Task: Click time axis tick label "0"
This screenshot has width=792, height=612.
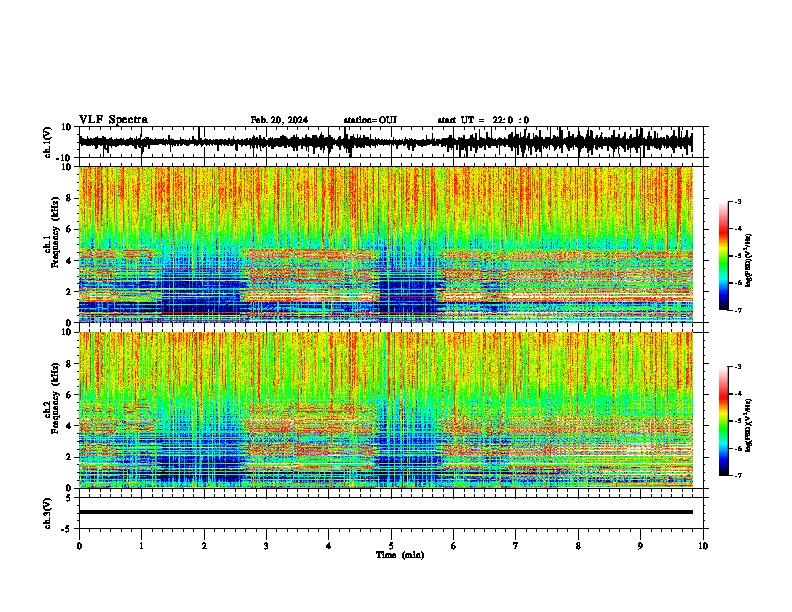Action: pos(79,546)
